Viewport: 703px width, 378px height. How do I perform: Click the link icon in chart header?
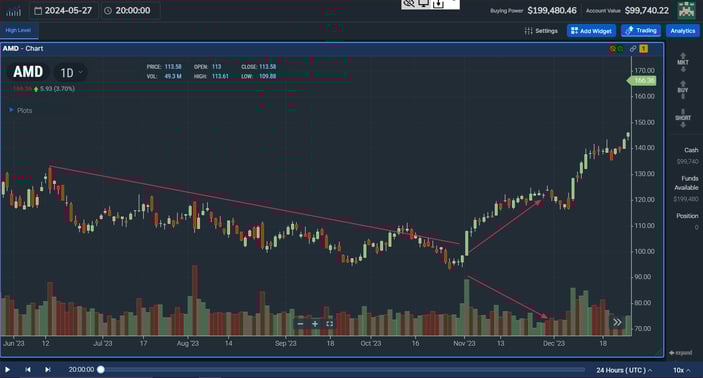[633, 48]
